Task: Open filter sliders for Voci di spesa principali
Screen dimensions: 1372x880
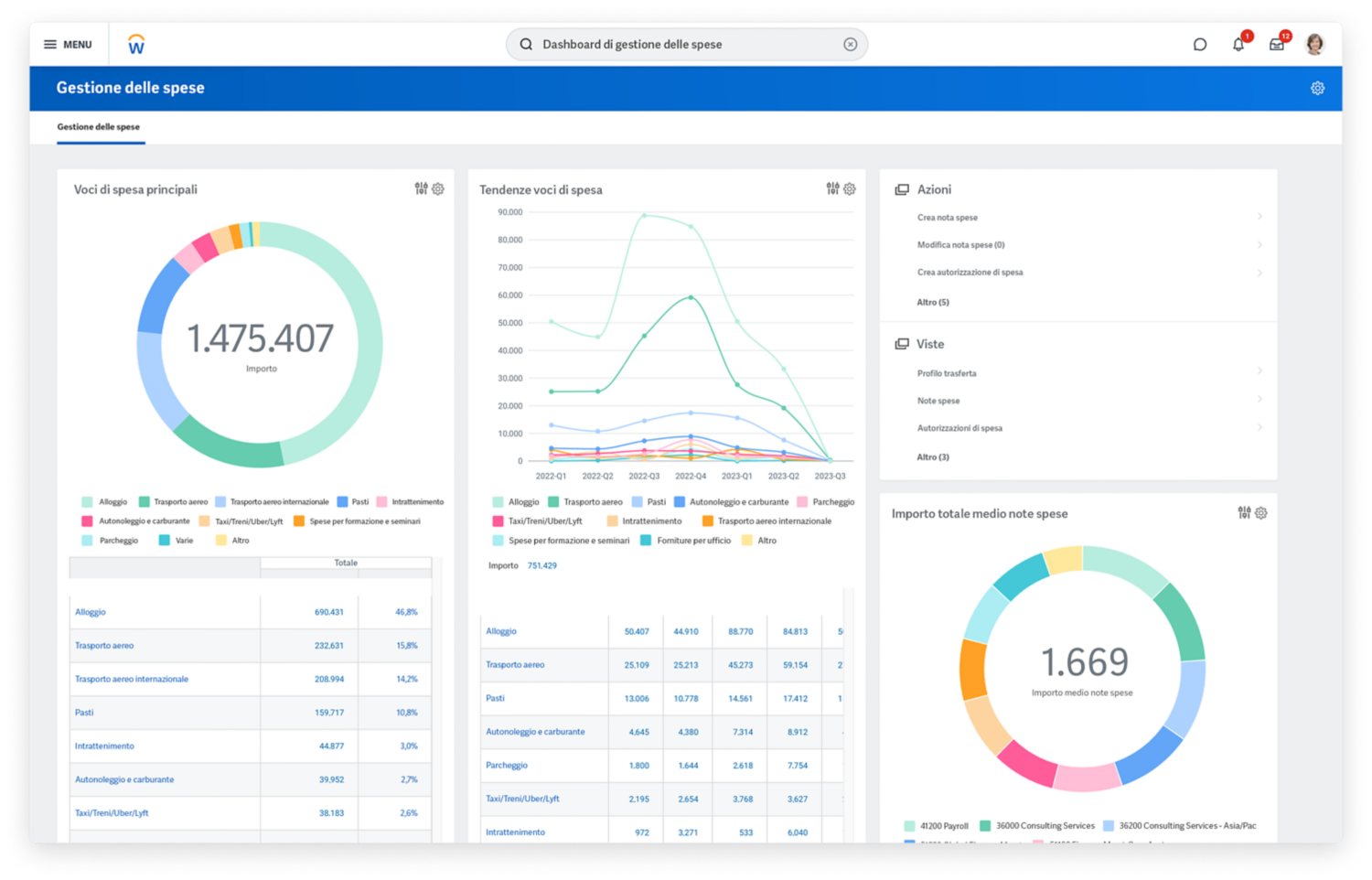Action: click(421, 188)
